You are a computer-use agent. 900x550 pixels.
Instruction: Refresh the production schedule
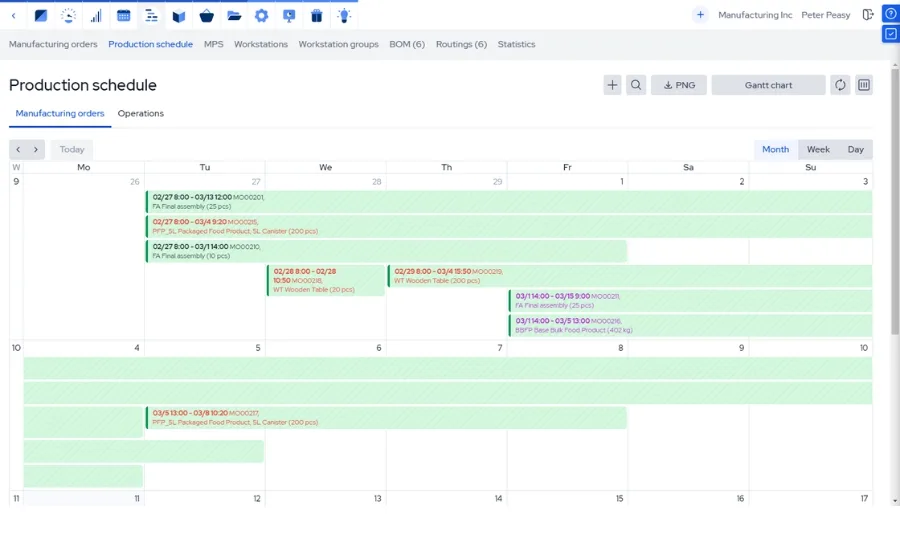[x=840, y=85]
